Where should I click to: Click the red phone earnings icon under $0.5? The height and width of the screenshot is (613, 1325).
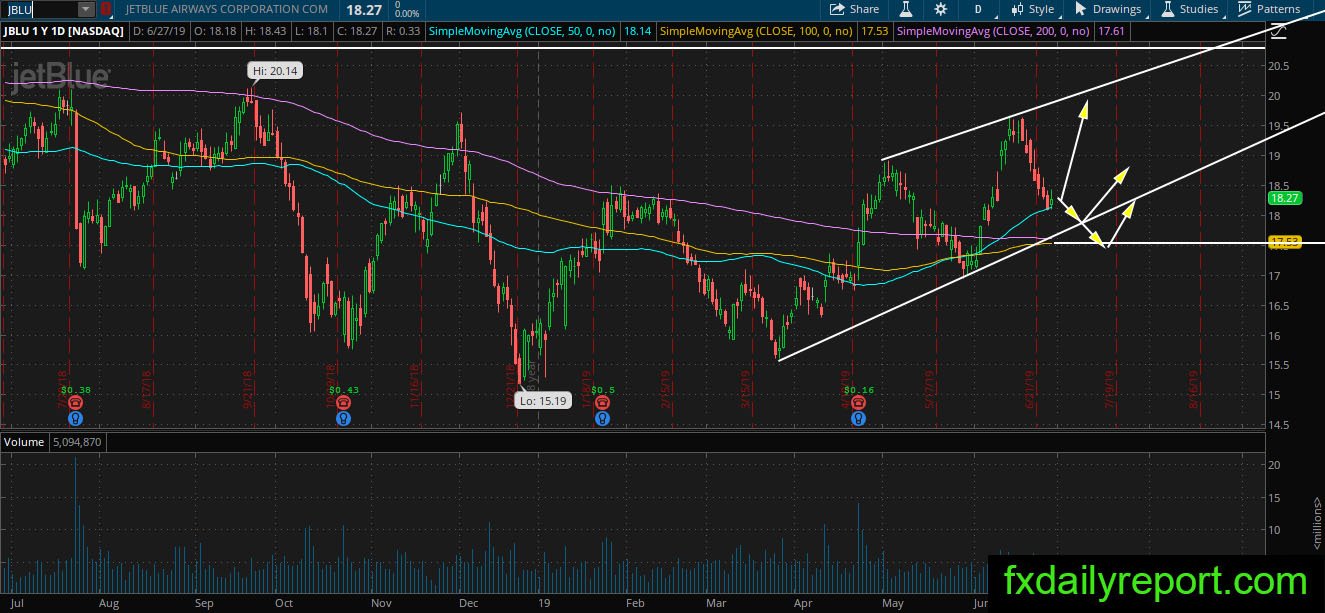coord(602,402)
